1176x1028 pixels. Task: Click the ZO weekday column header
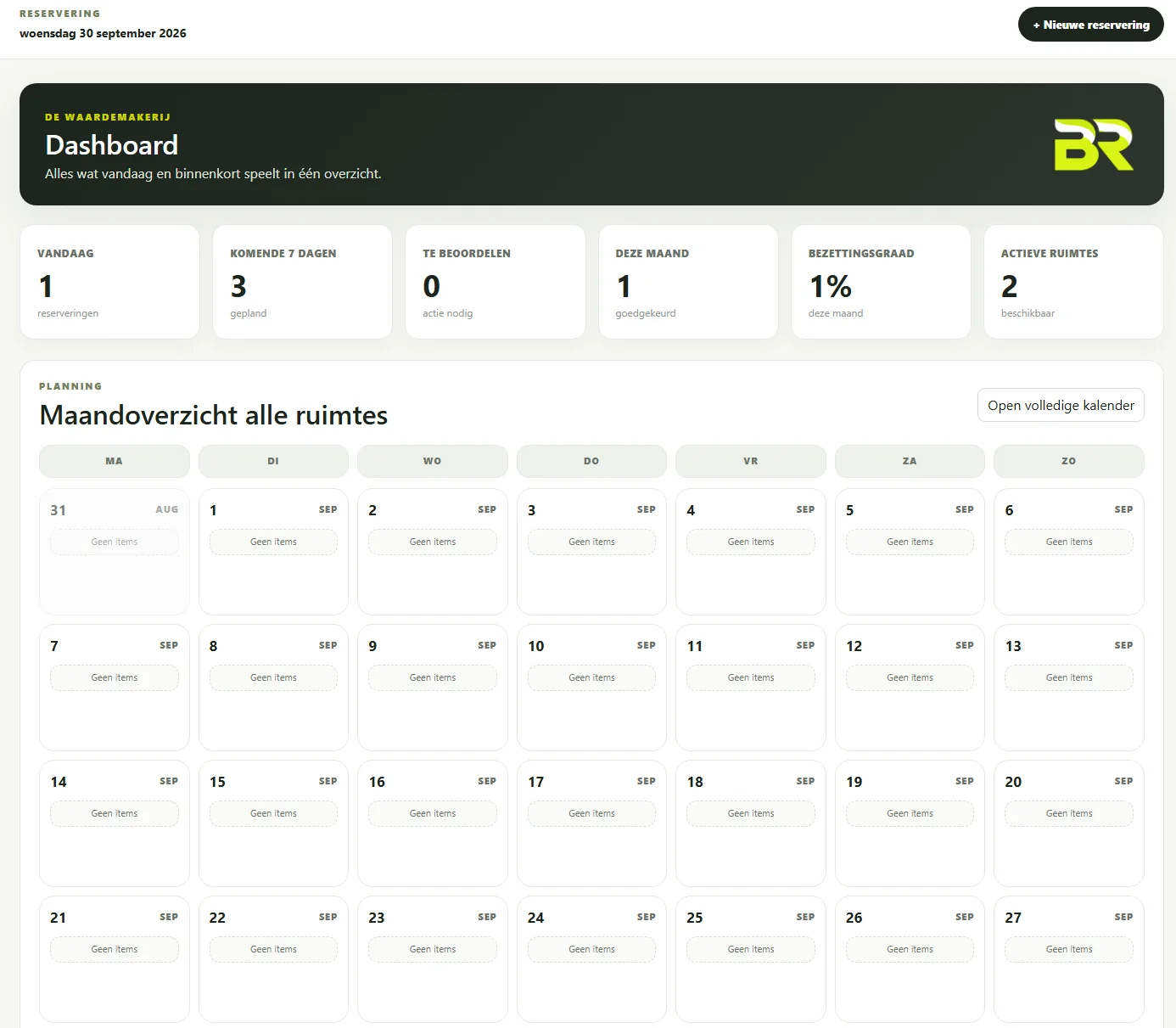coord(1069,461)
